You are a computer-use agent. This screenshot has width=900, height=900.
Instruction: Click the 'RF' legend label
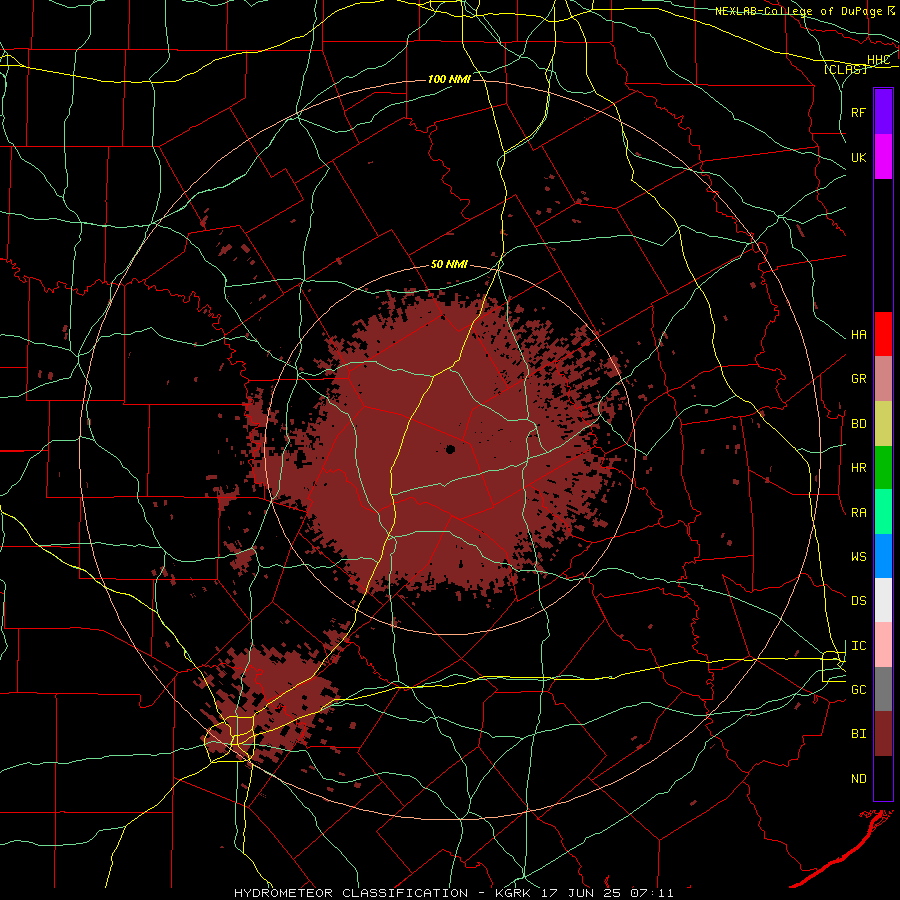click(859, 112)
